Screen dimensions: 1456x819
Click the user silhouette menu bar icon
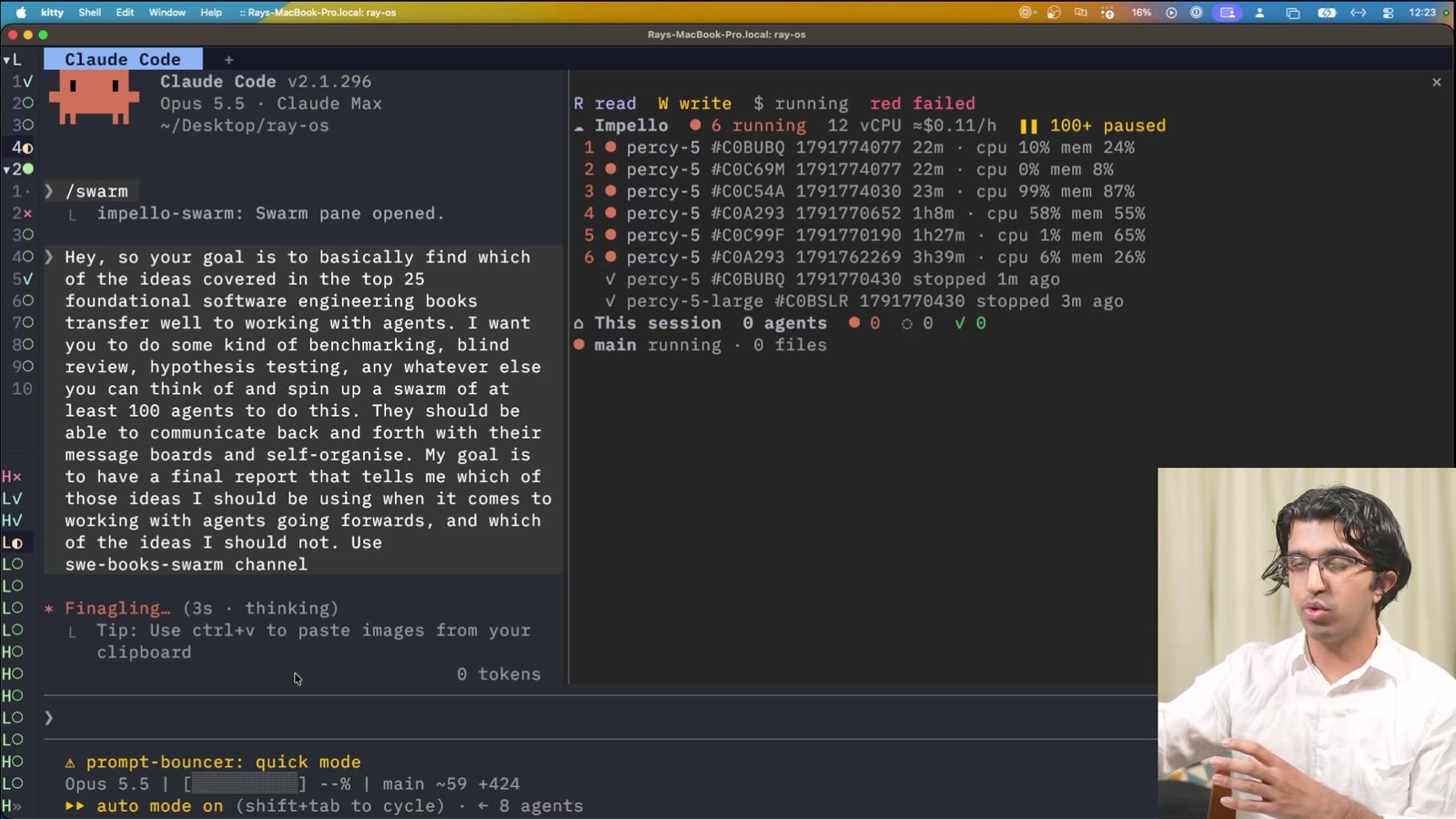tap(1260, 13)
